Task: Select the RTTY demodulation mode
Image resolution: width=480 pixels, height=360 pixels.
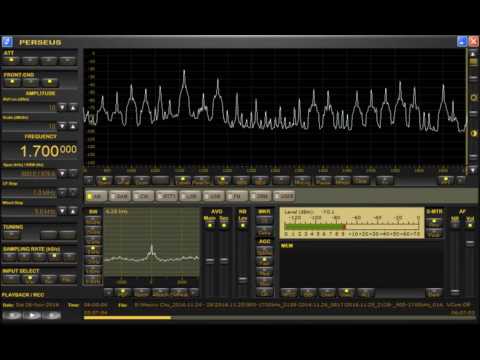Action: coord(167,196)
